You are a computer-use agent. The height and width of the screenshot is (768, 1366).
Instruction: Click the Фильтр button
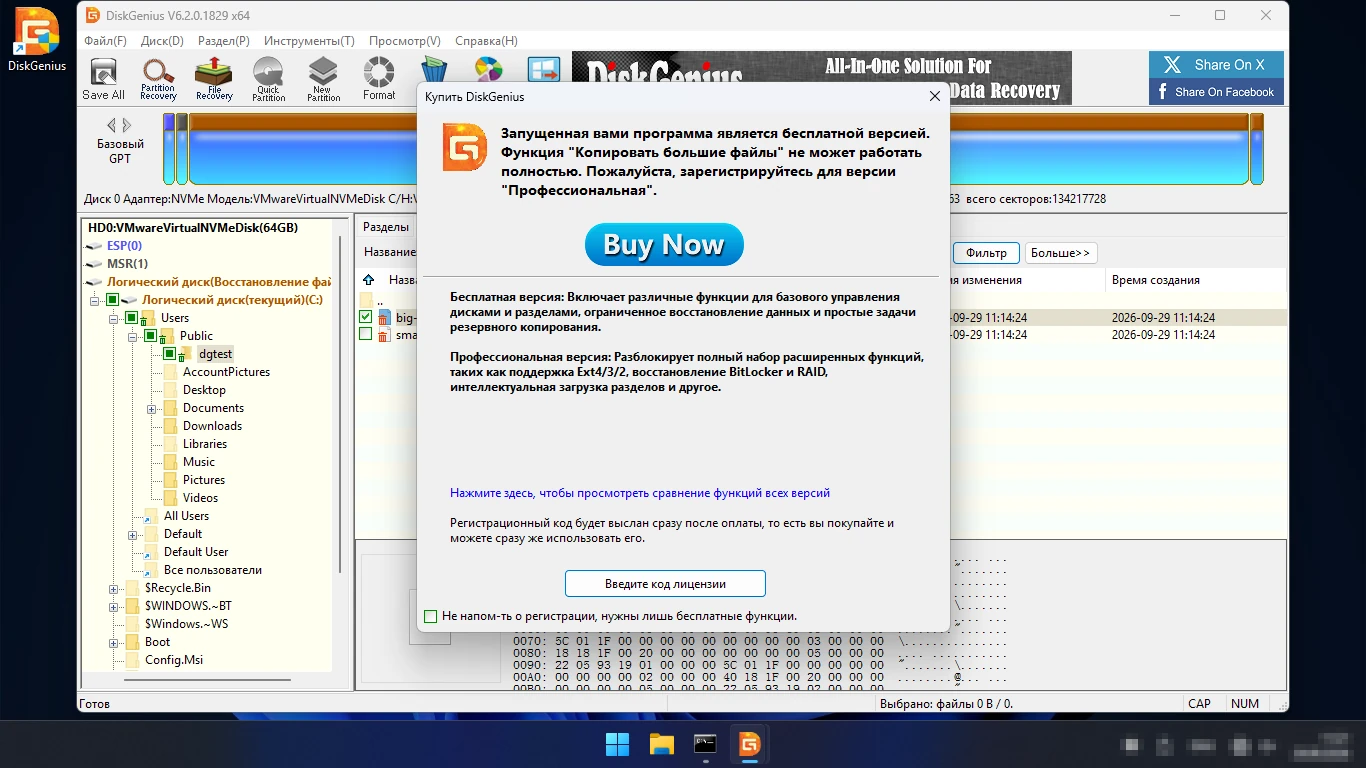click(x=986, y=253)
